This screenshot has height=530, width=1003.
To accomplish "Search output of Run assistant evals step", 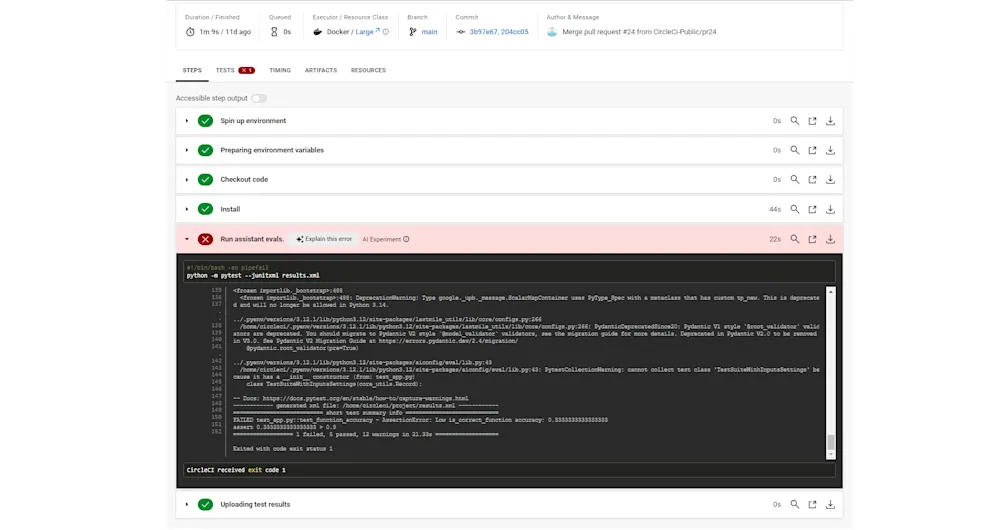I will 794,239.
